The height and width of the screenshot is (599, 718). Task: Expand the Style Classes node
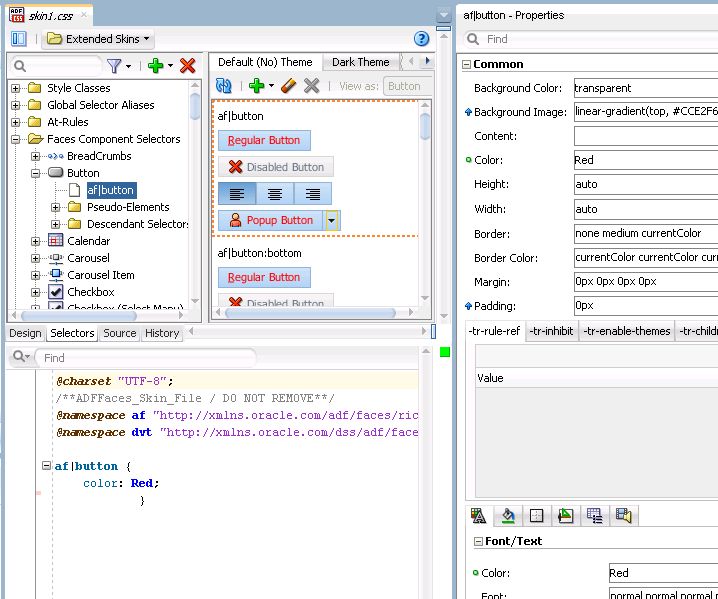click(x=16, y=88)
